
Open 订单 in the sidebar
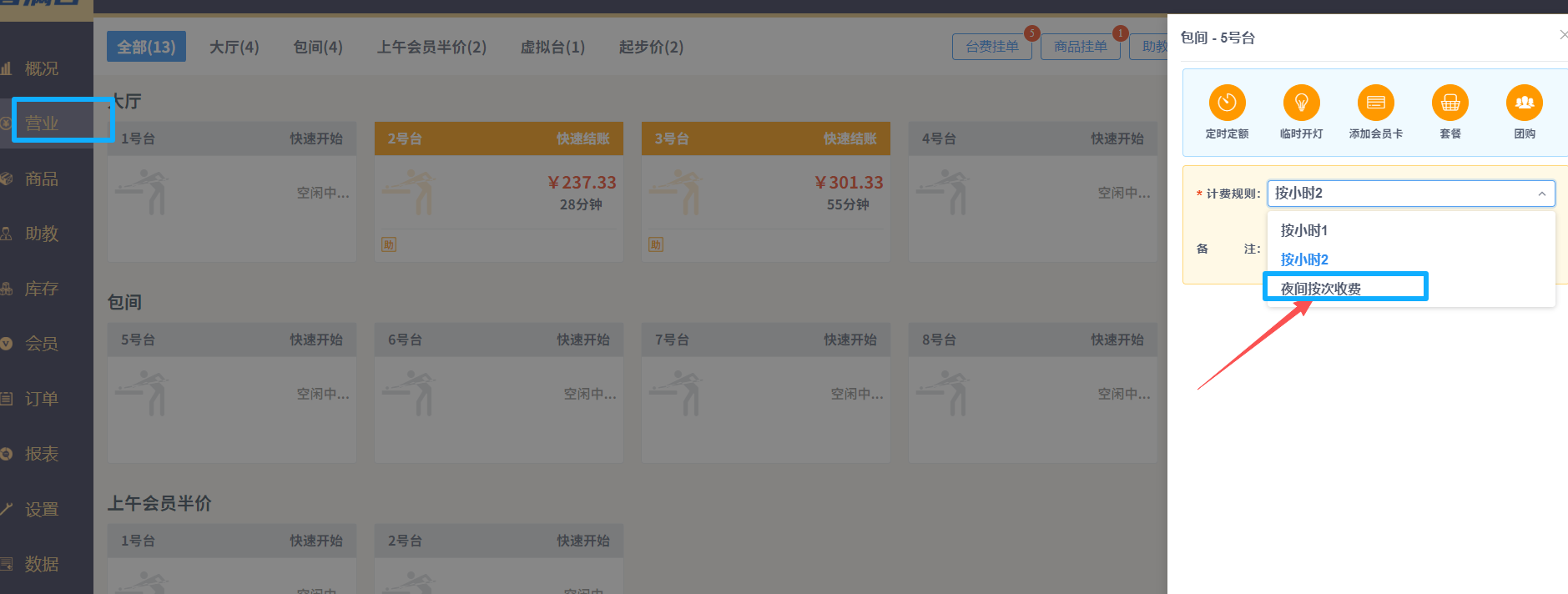(x=42, y=399)
